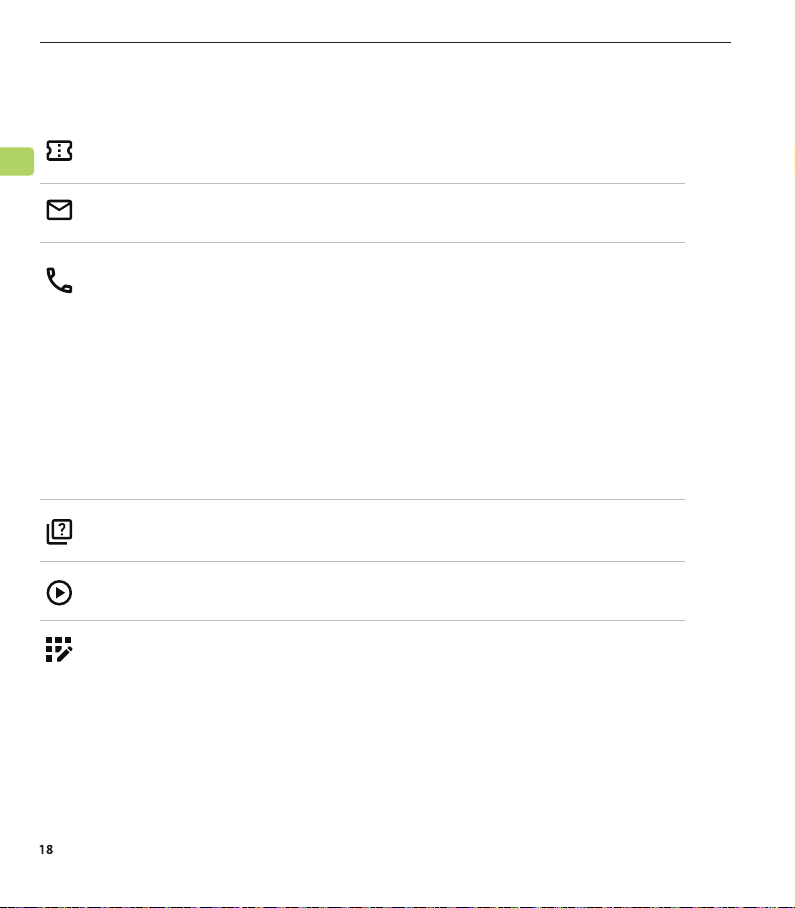Select the grid with pencil icon
Viewport: 795px width, 908px height.
pyautogui.click(x=59, y=649)
